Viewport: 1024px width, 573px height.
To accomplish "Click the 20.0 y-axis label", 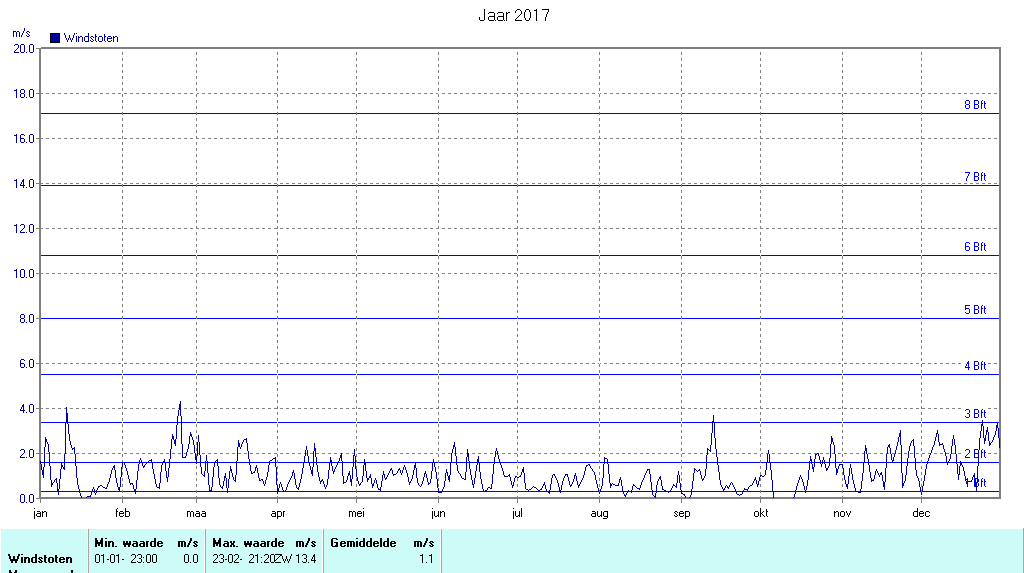I will (x=23, y=48).
